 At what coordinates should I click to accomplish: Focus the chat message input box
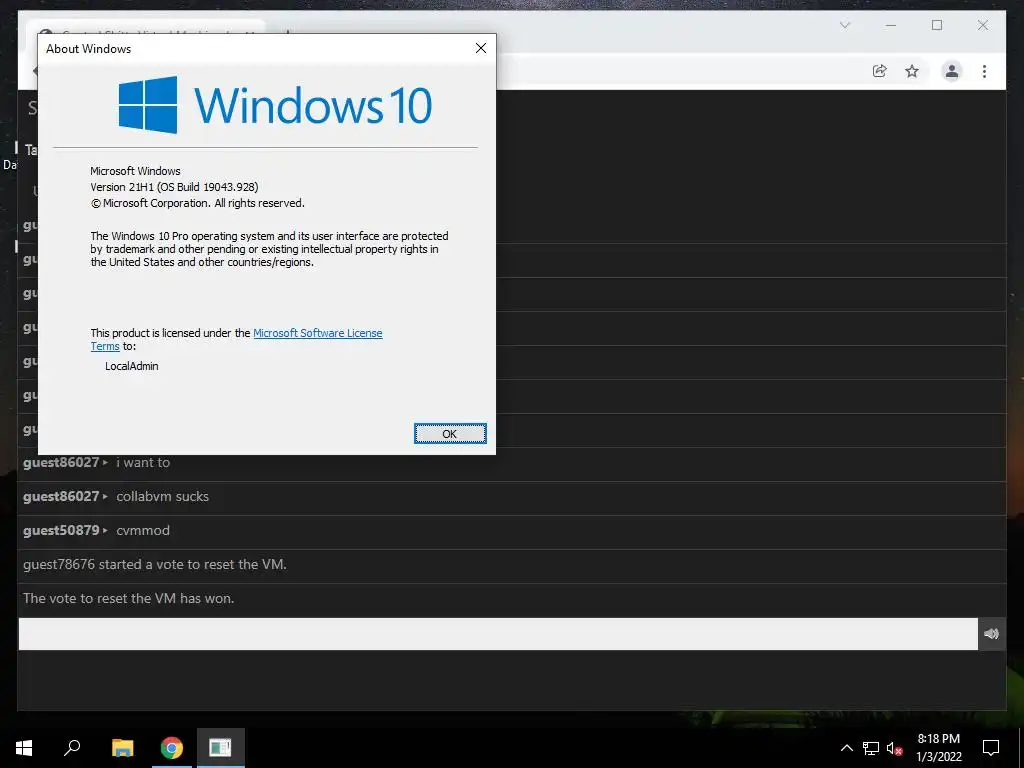click(x=498, y=633)
